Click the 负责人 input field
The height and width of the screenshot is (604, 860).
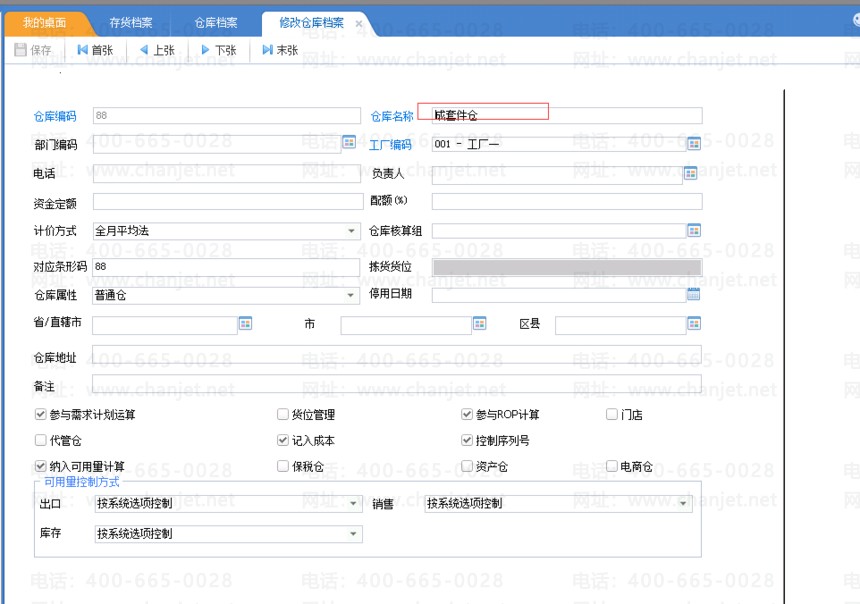[557, 175]
